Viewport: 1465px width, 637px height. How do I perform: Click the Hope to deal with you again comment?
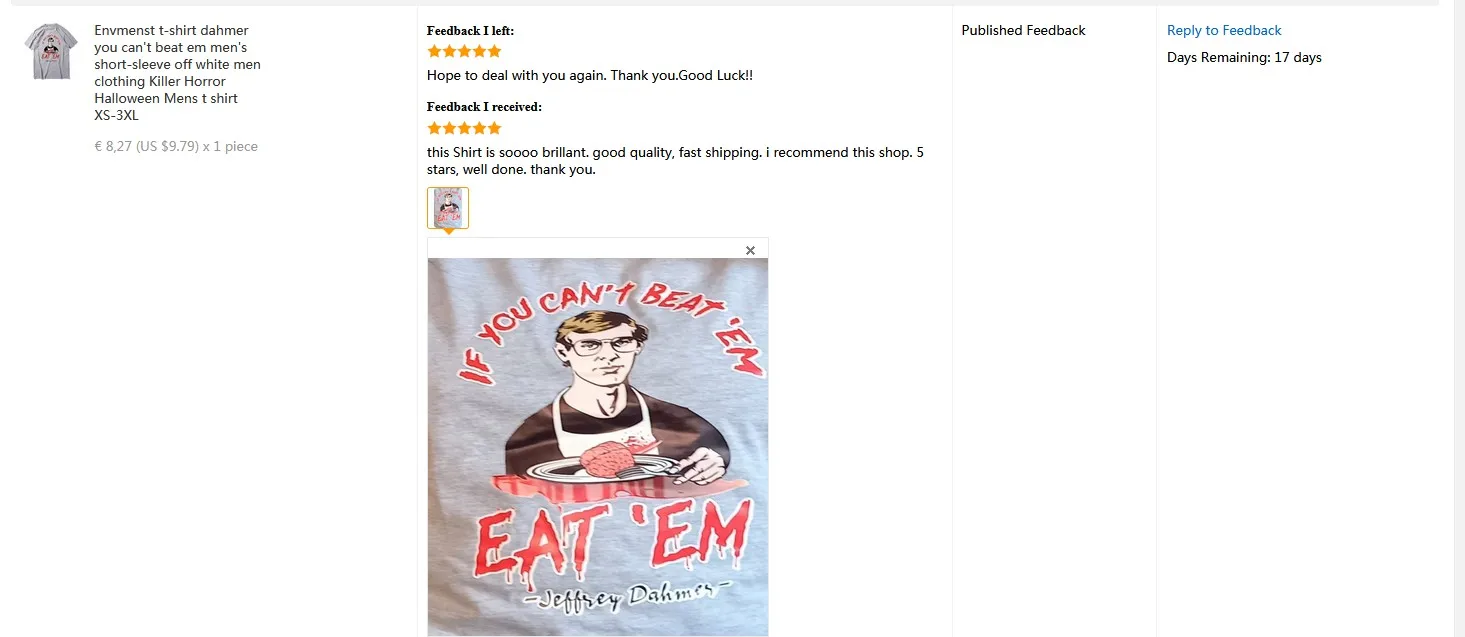(x=590, y=75)
